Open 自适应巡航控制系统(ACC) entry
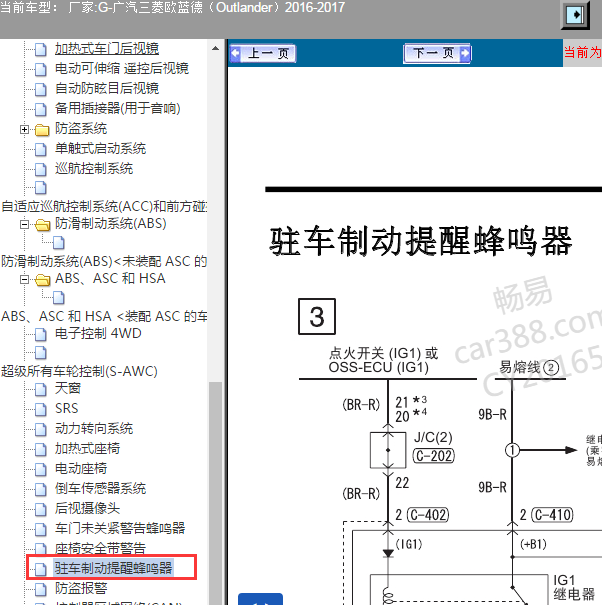The height and width of the screenshot is (605, 602). pyautogui.click(x=104, y=207)
